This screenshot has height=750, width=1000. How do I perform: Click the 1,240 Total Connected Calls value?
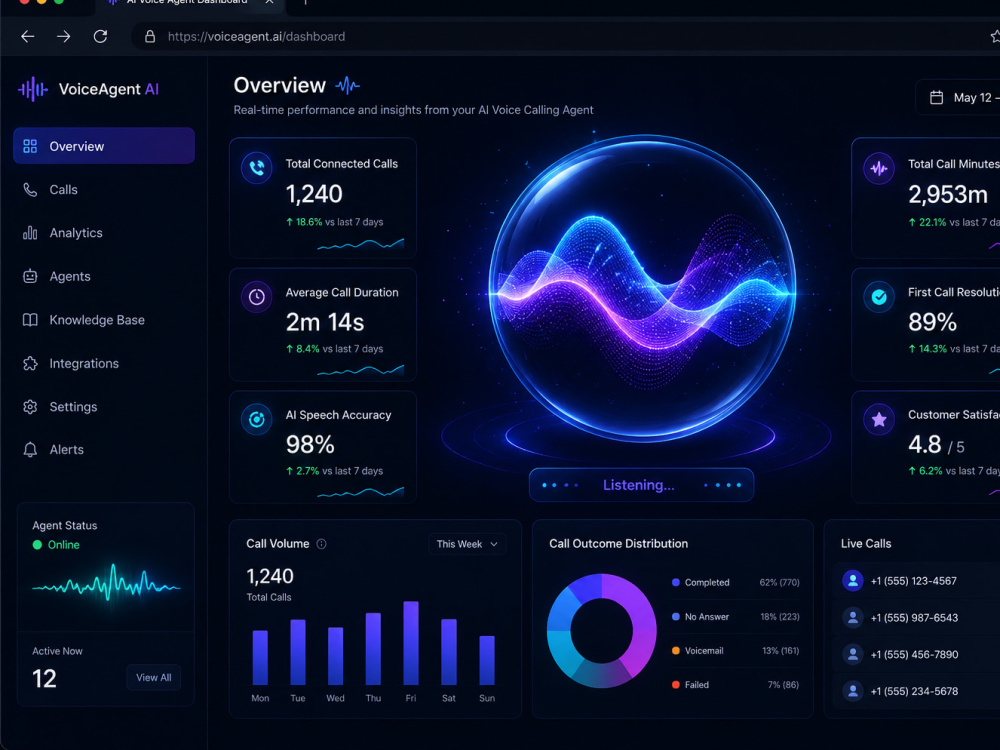tap(314, 194)
